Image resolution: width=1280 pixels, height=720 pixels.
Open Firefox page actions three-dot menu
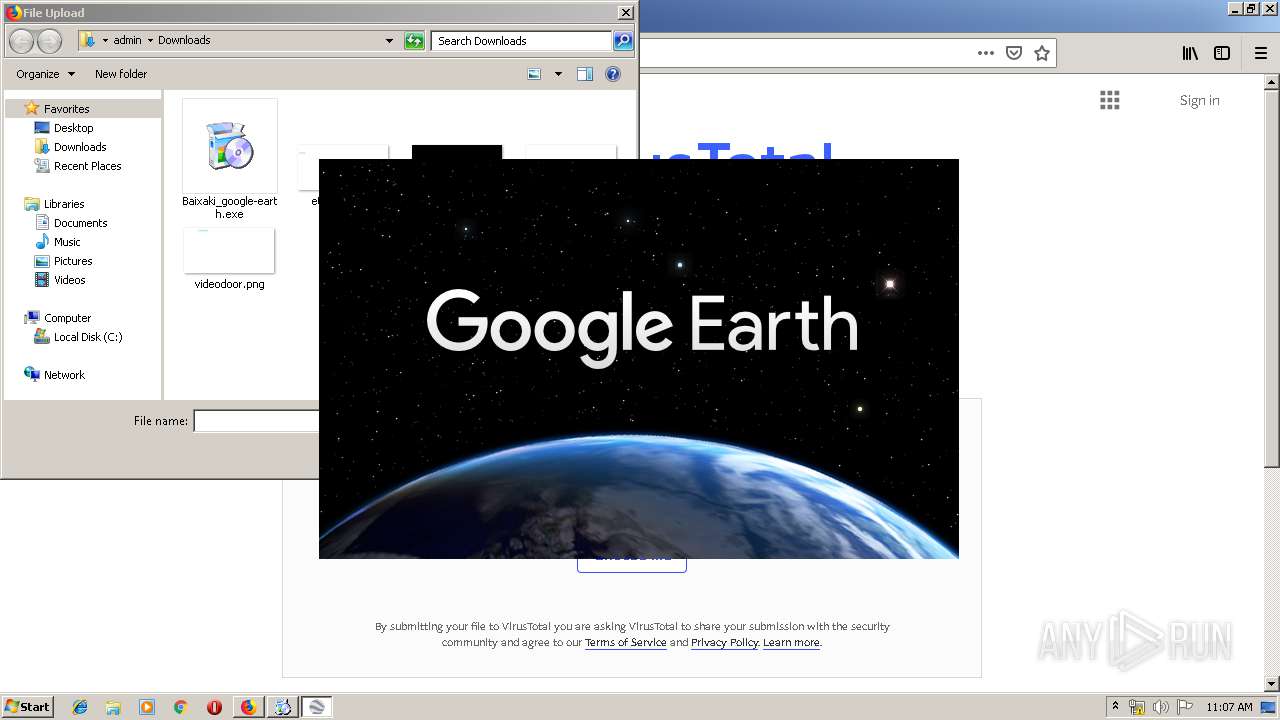click(986, 53)
